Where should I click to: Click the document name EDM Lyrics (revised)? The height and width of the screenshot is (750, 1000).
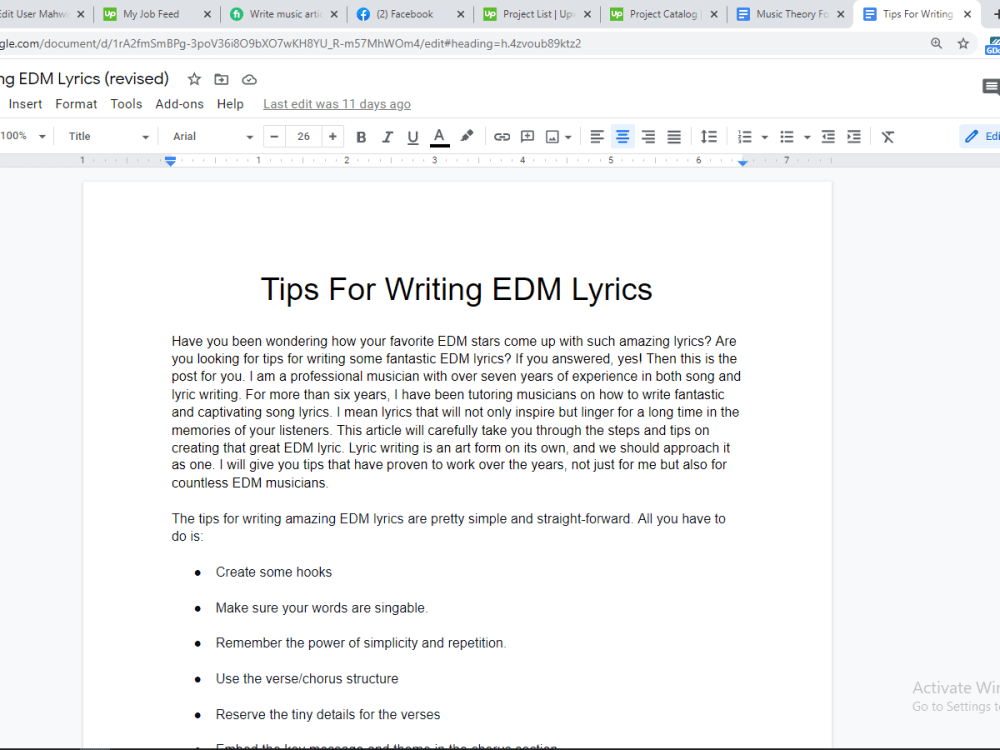(85, 78)
